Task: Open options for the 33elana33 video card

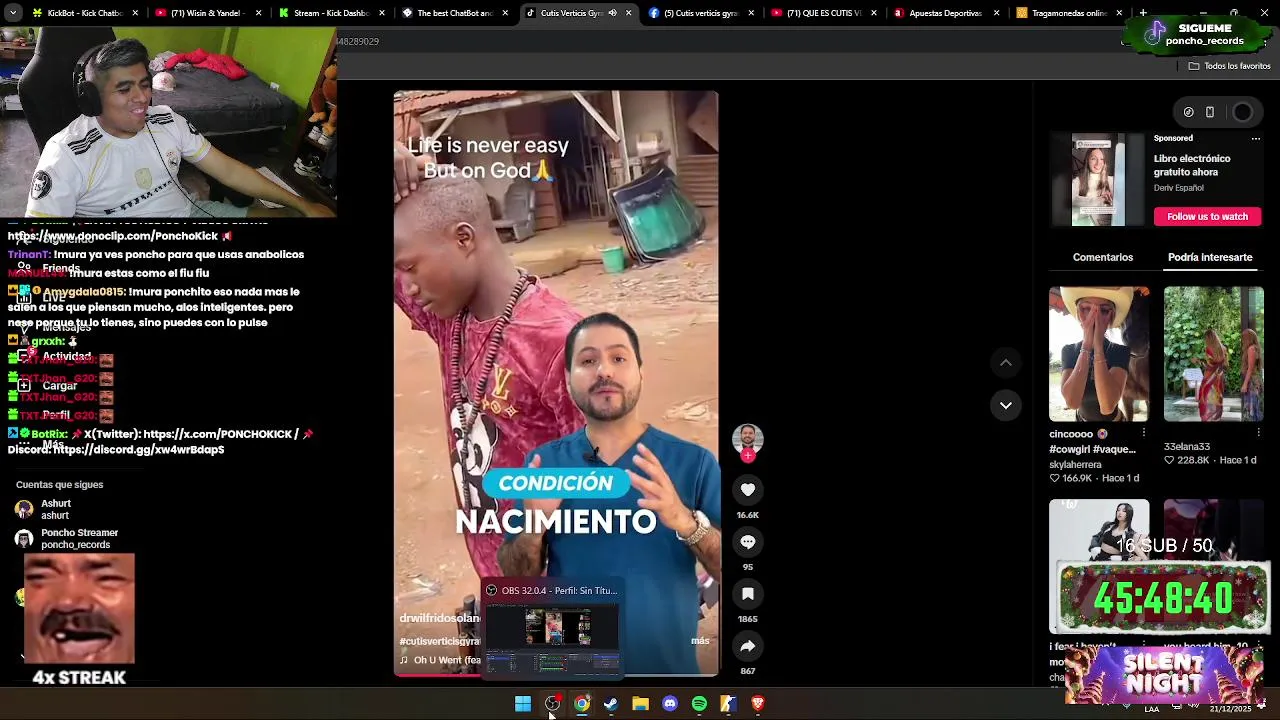Action: coord(1258,433)
